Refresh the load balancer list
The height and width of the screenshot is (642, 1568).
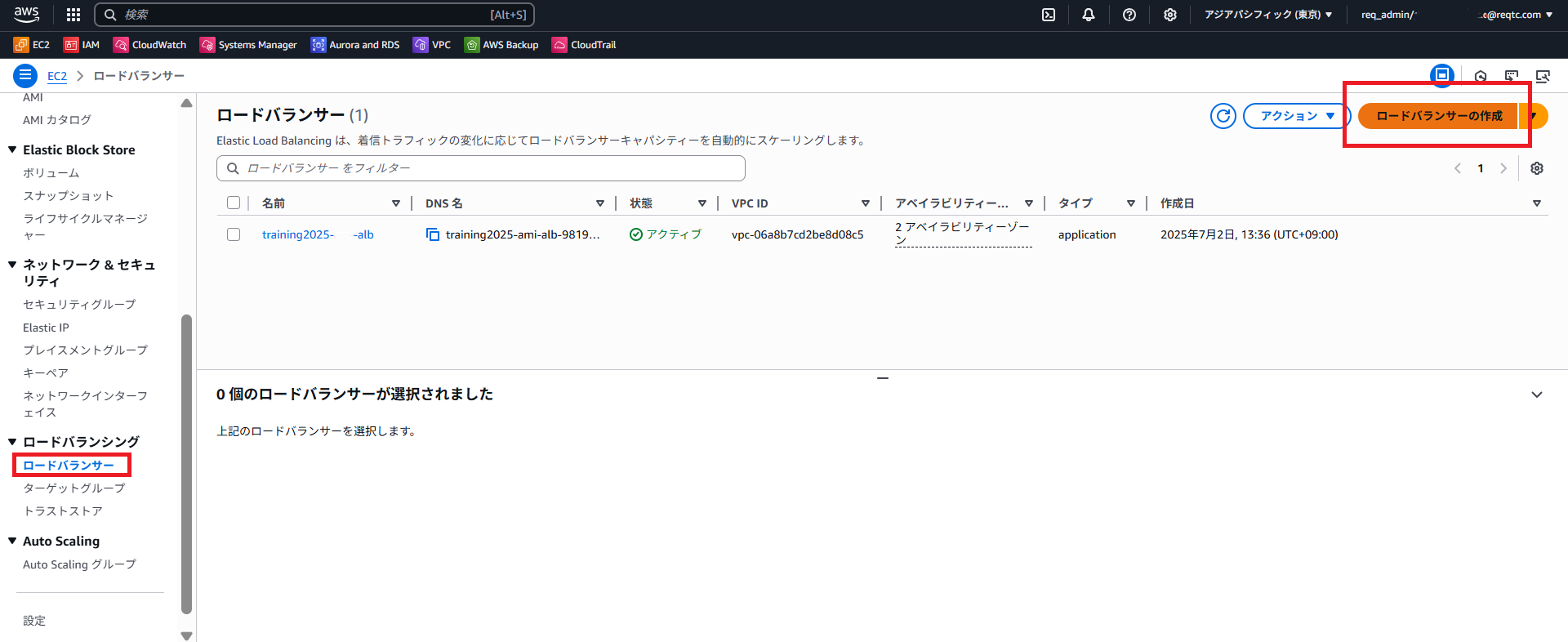[x=1223, y=116]
